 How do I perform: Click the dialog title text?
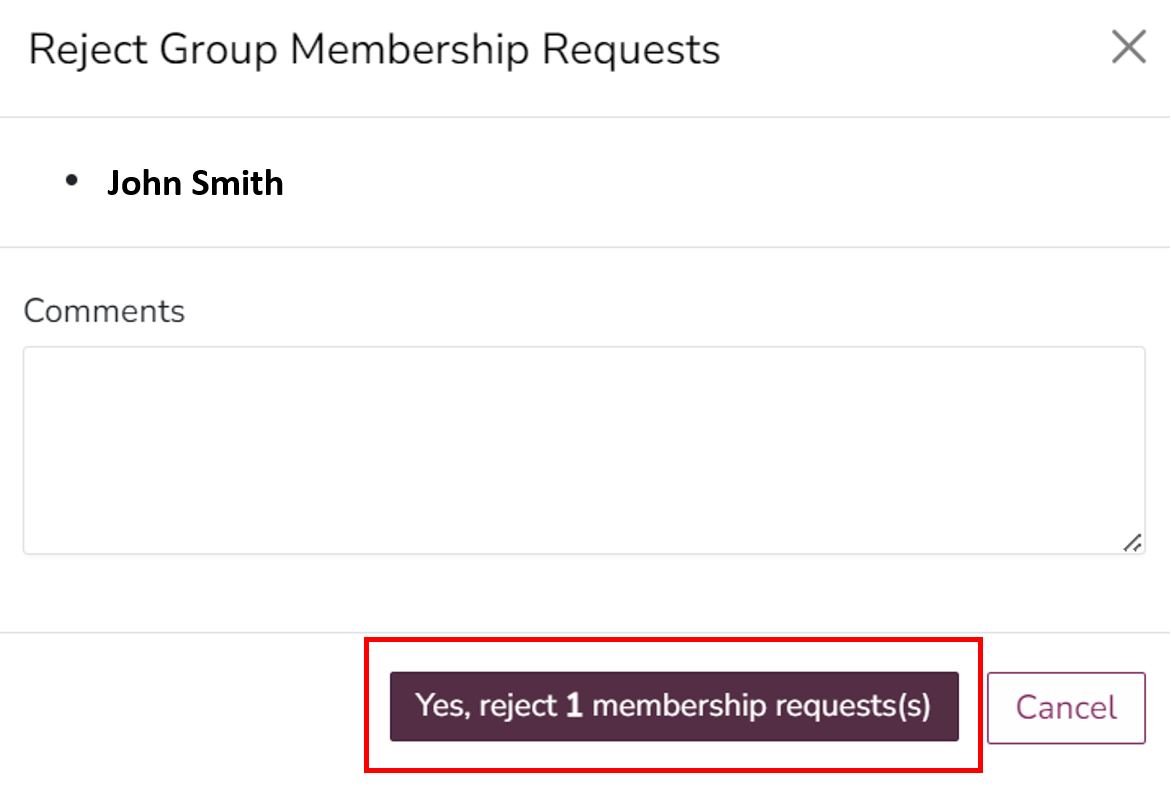tap(375, 48)
